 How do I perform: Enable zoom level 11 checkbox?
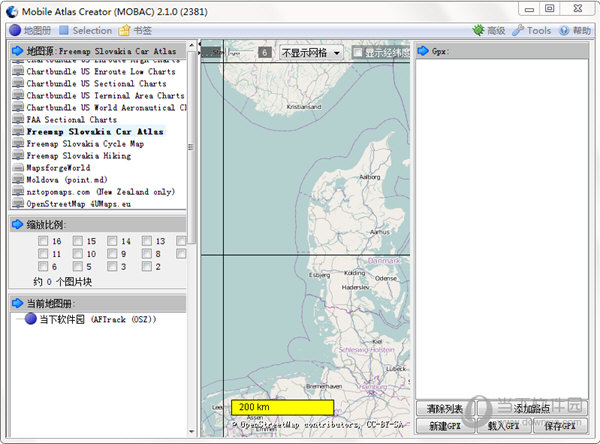tap(43, 253)
